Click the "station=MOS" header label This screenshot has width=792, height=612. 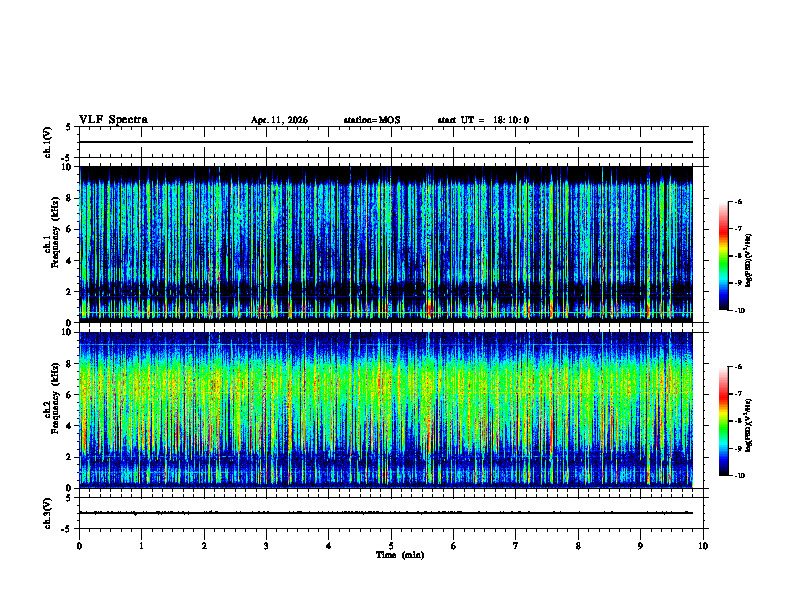372,120
